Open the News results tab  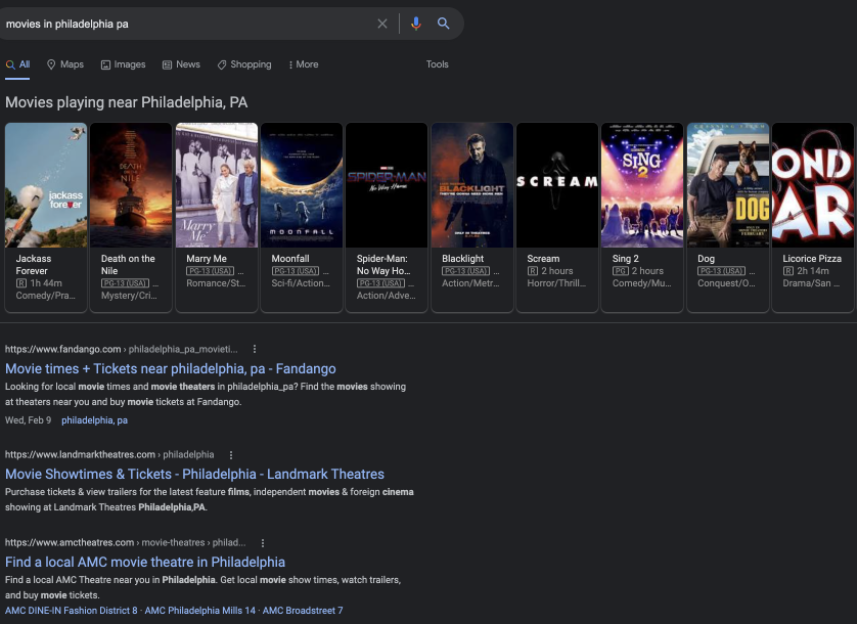point(181,65)
